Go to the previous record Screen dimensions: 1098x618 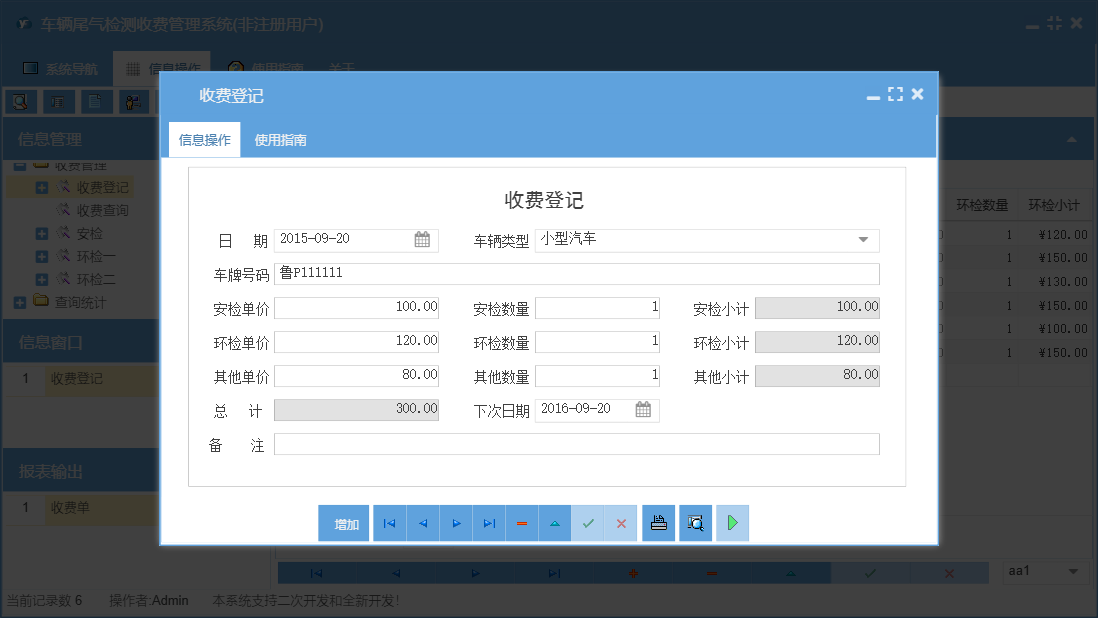click(x=422, y=523)
